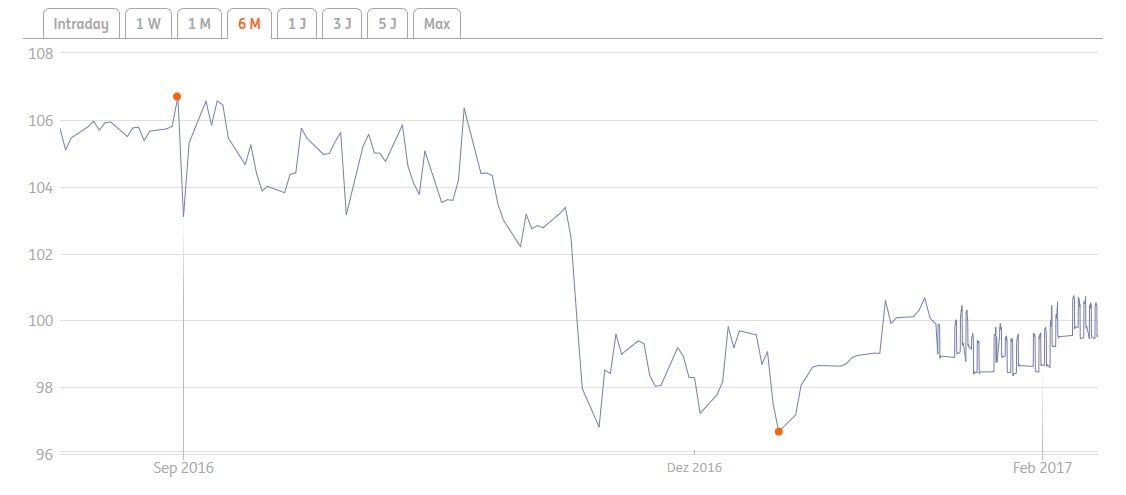Select the 1 W time range tab
Viewport: 1126px width, 495px height.
point(148,24)
